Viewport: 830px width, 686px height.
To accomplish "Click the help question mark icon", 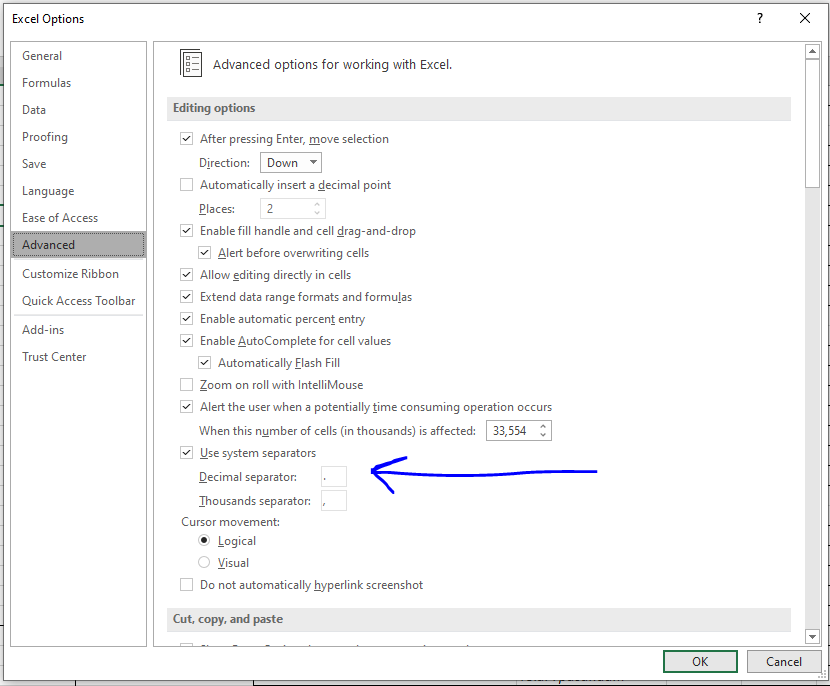I will (760, 19).
